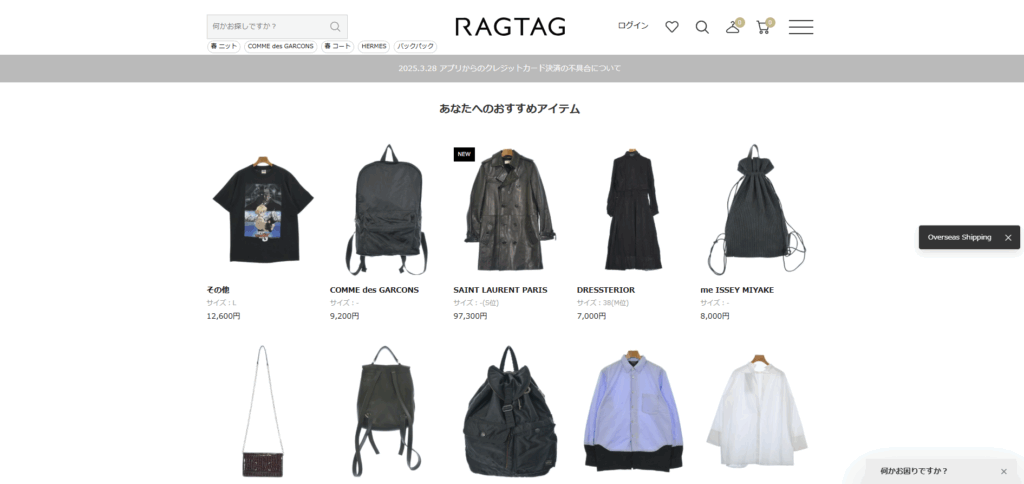The height and width of the screenshot is (484, 1024).
Task: Open the black graphic T-shirt thumbnail
Action: pos(263,210)
